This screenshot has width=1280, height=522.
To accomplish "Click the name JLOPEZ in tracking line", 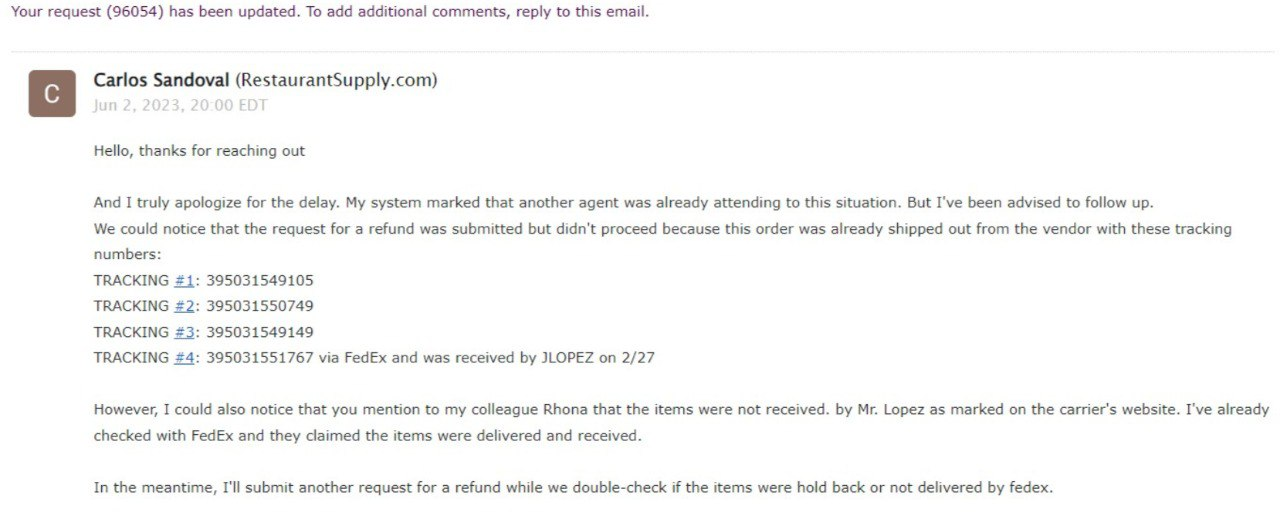I will (565, 357).
